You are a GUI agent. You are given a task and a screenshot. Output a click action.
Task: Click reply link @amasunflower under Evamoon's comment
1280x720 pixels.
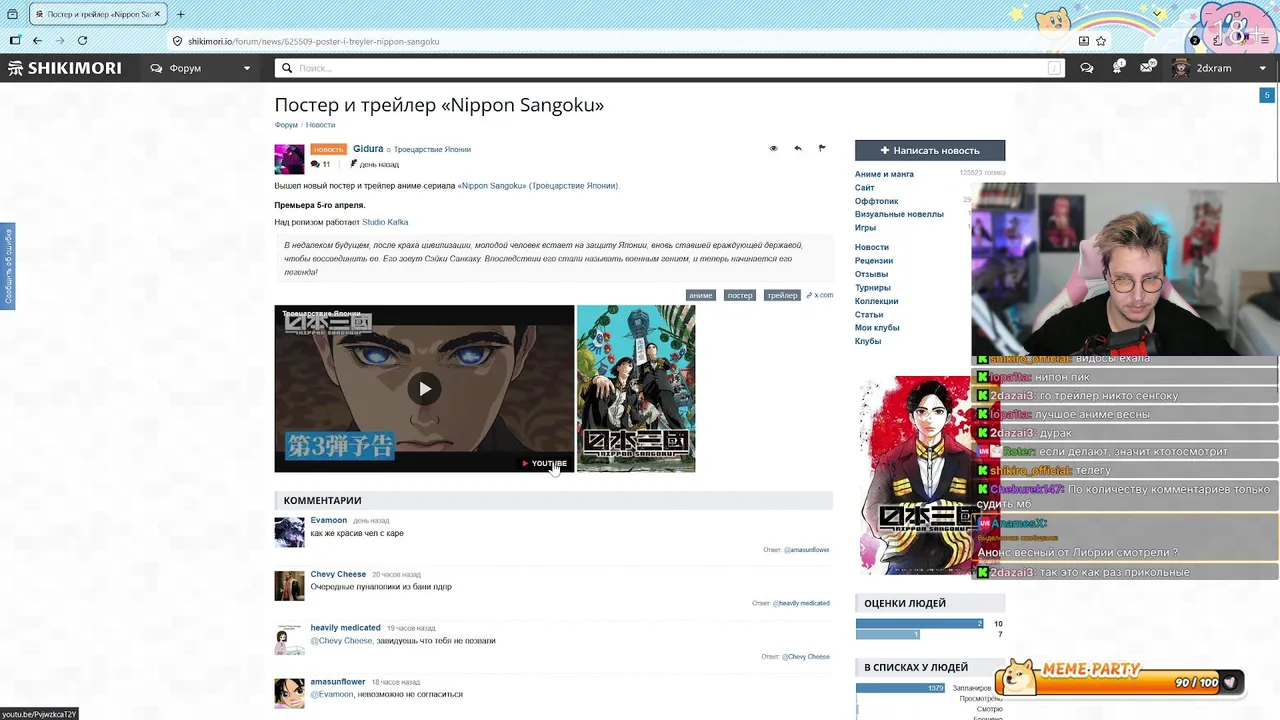pyautogui.click(x=806, y=550)
